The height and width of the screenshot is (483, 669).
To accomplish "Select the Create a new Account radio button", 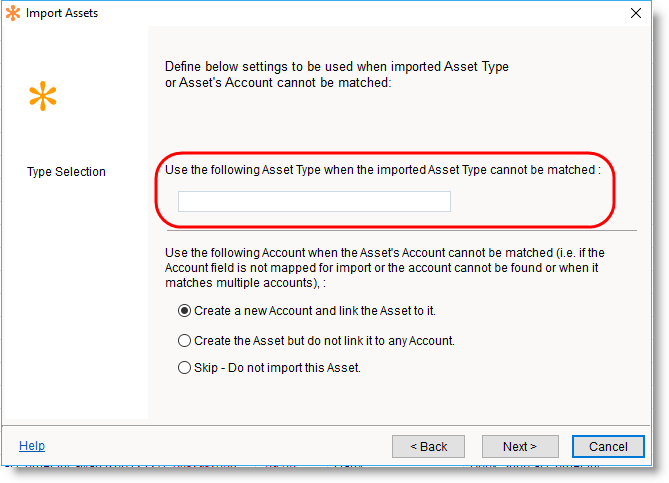I will (x=184, y=311).
